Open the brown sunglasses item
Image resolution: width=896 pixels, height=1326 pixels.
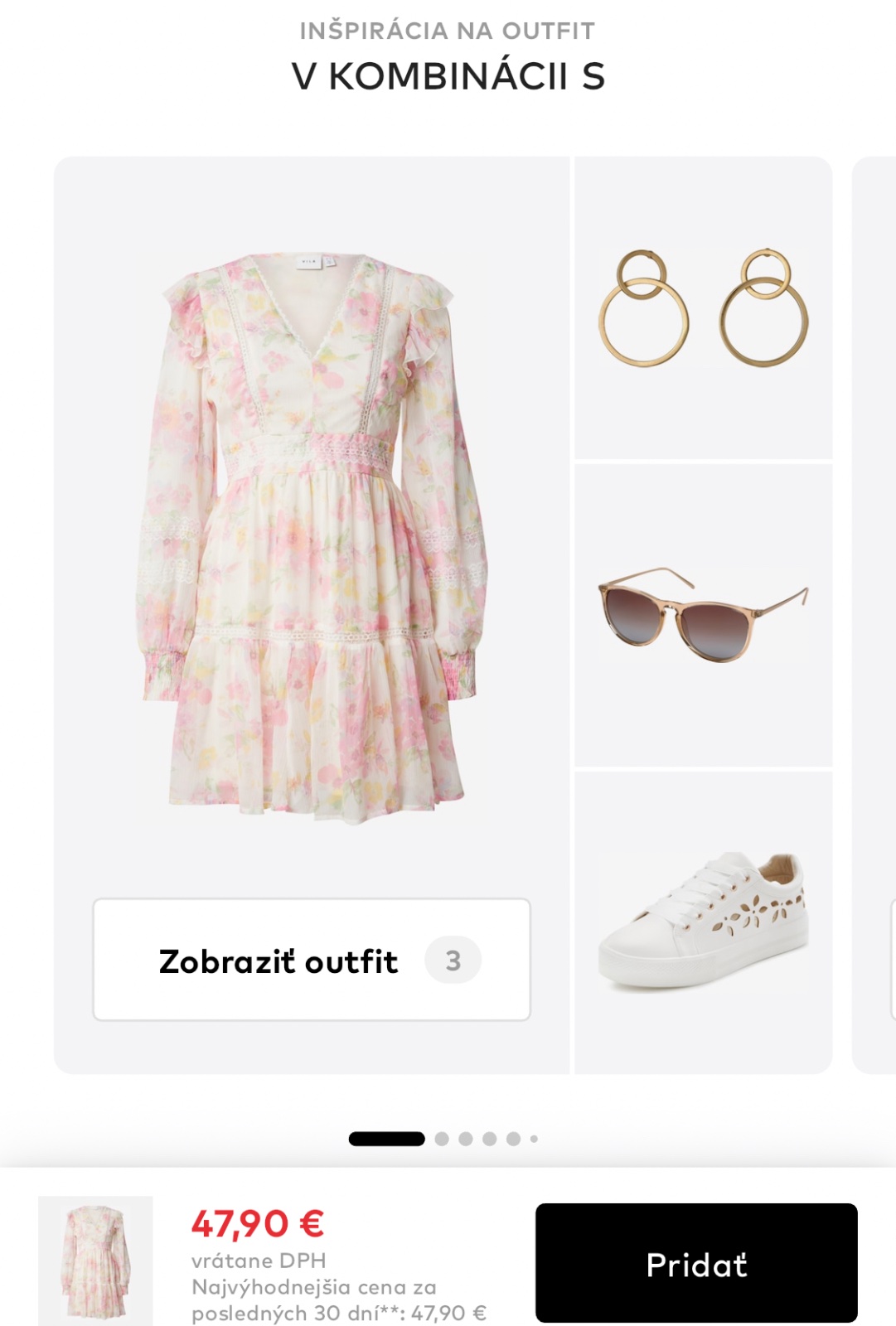704,615
